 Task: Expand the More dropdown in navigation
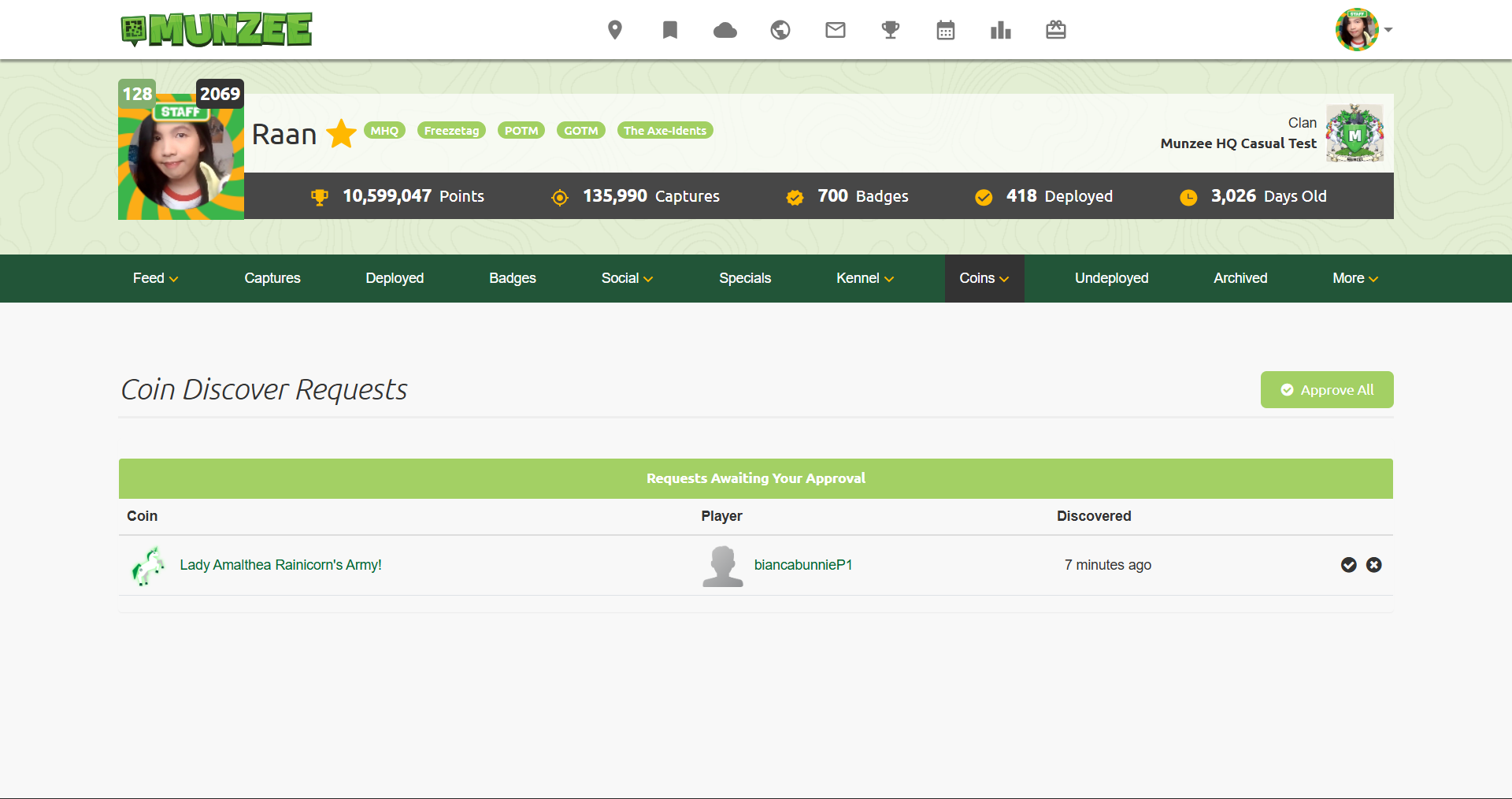click(x=1354, y=278)
